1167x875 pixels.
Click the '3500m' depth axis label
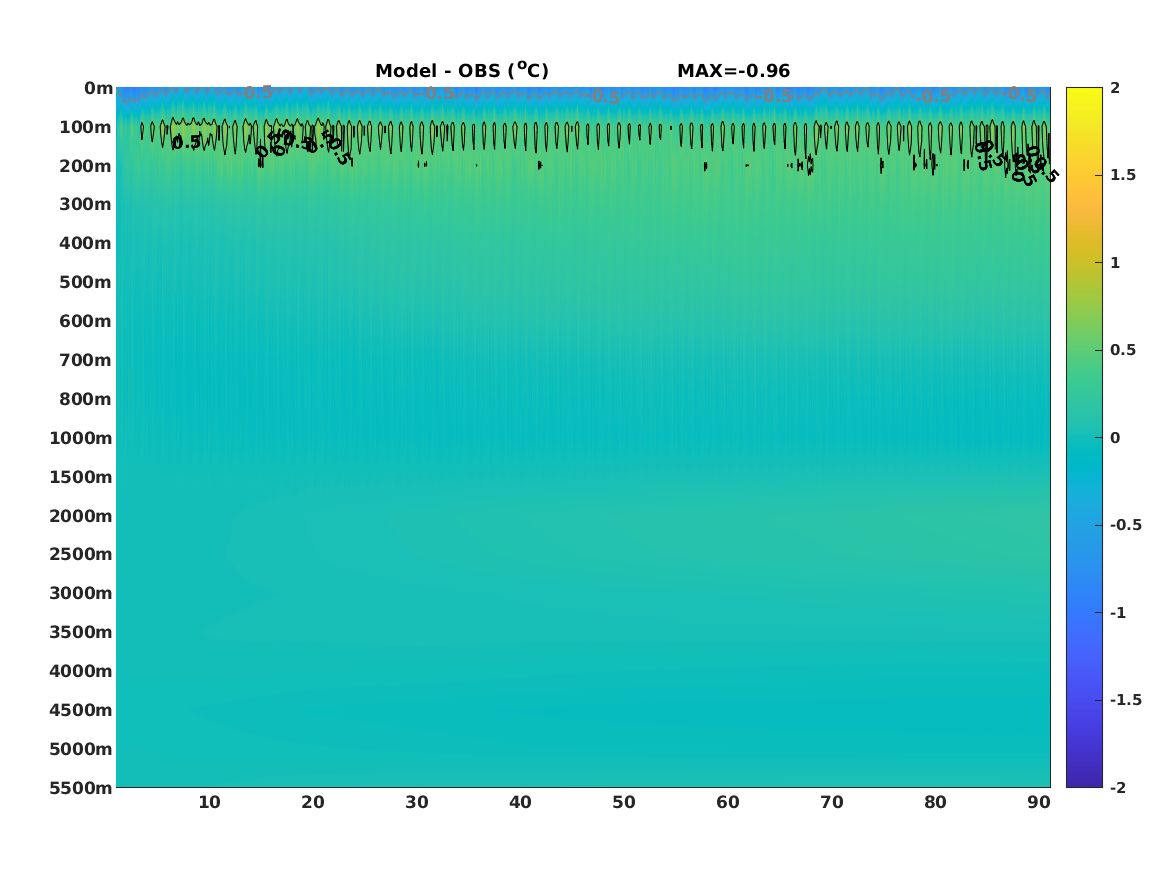[81, 632]
